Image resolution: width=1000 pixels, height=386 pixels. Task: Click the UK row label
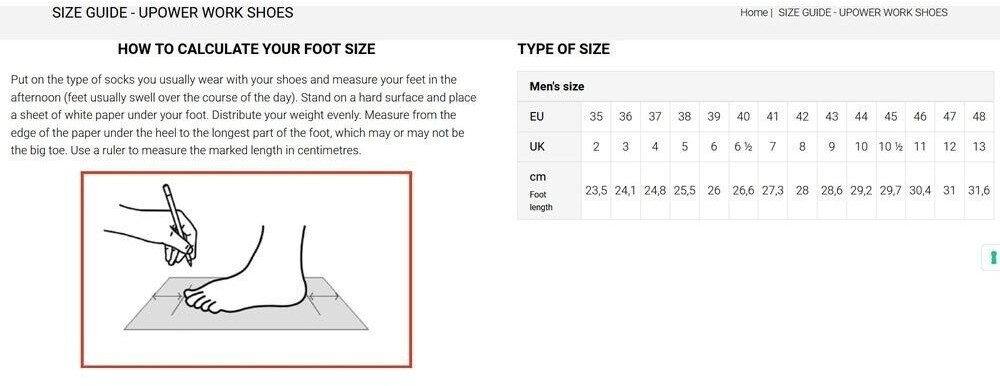coord(537,147)
